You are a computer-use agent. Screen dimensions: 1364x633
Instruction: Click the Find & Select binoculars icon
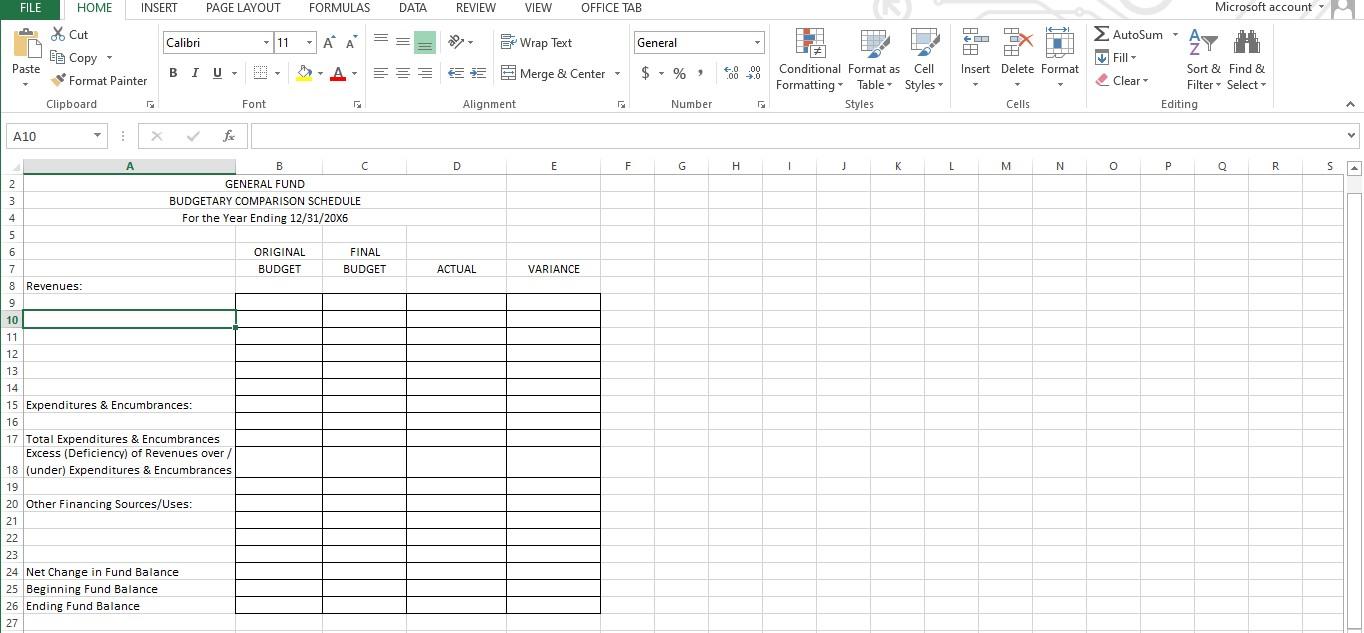1247,42
